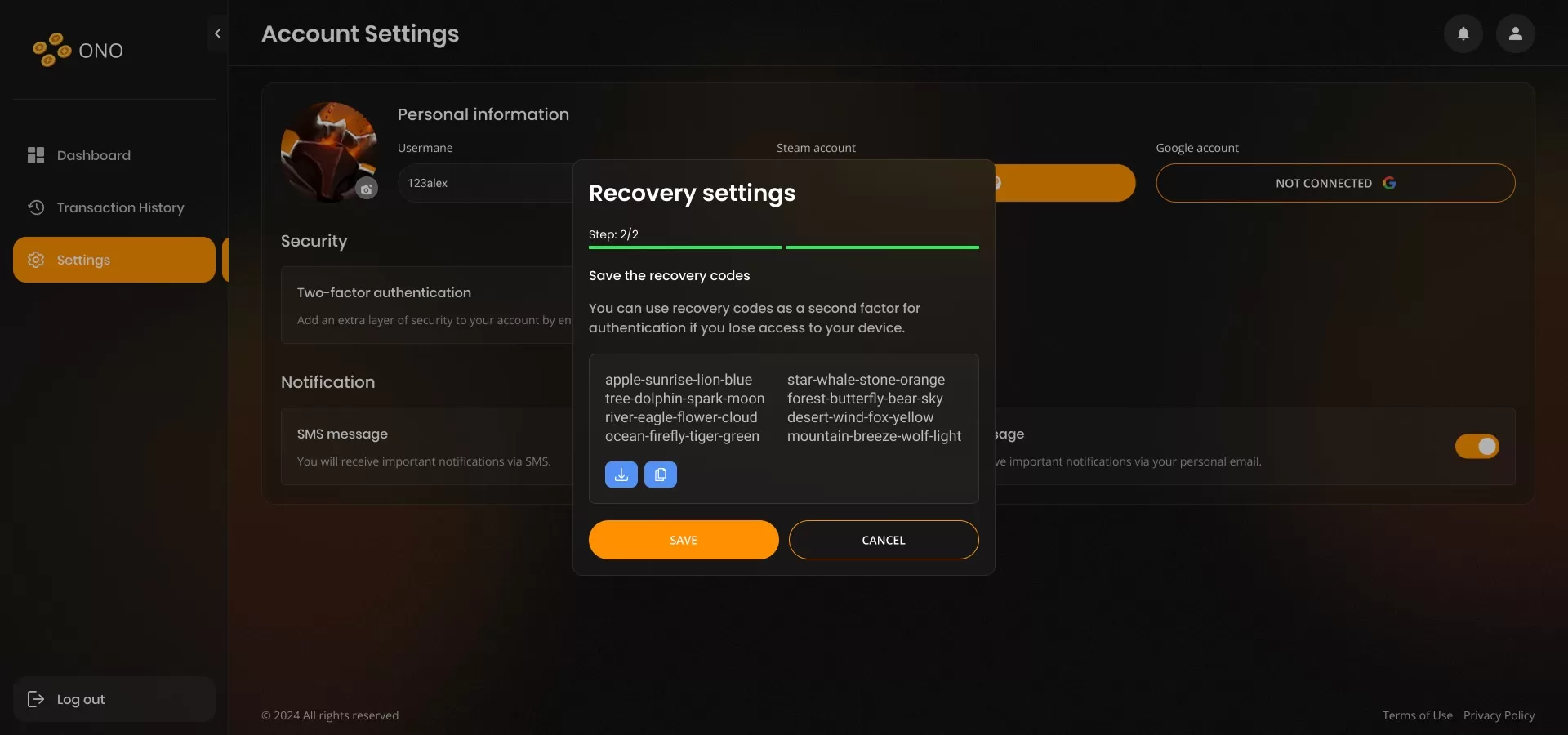
Task: Click the Transaction History clock icon
Action: pos(36,207)
